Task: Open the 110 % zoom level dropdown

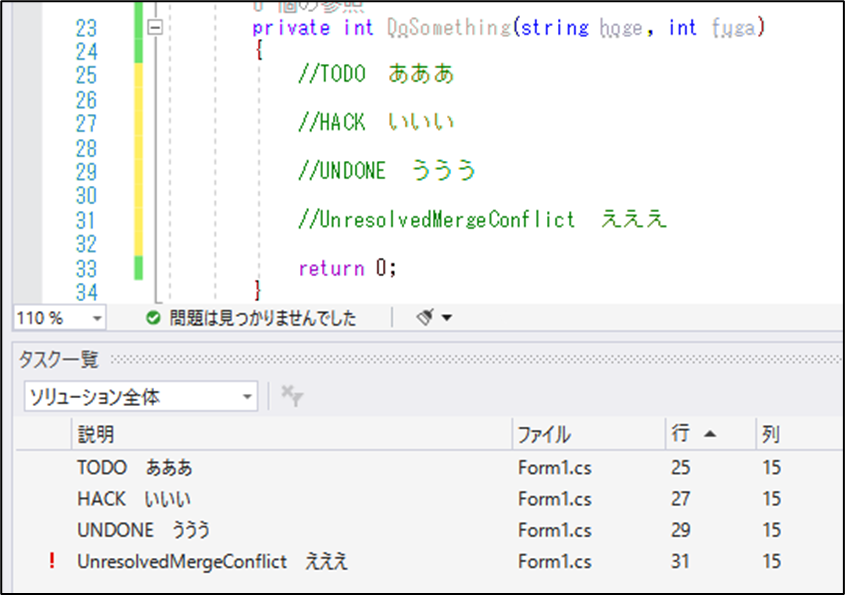Action: coord(96,318)
